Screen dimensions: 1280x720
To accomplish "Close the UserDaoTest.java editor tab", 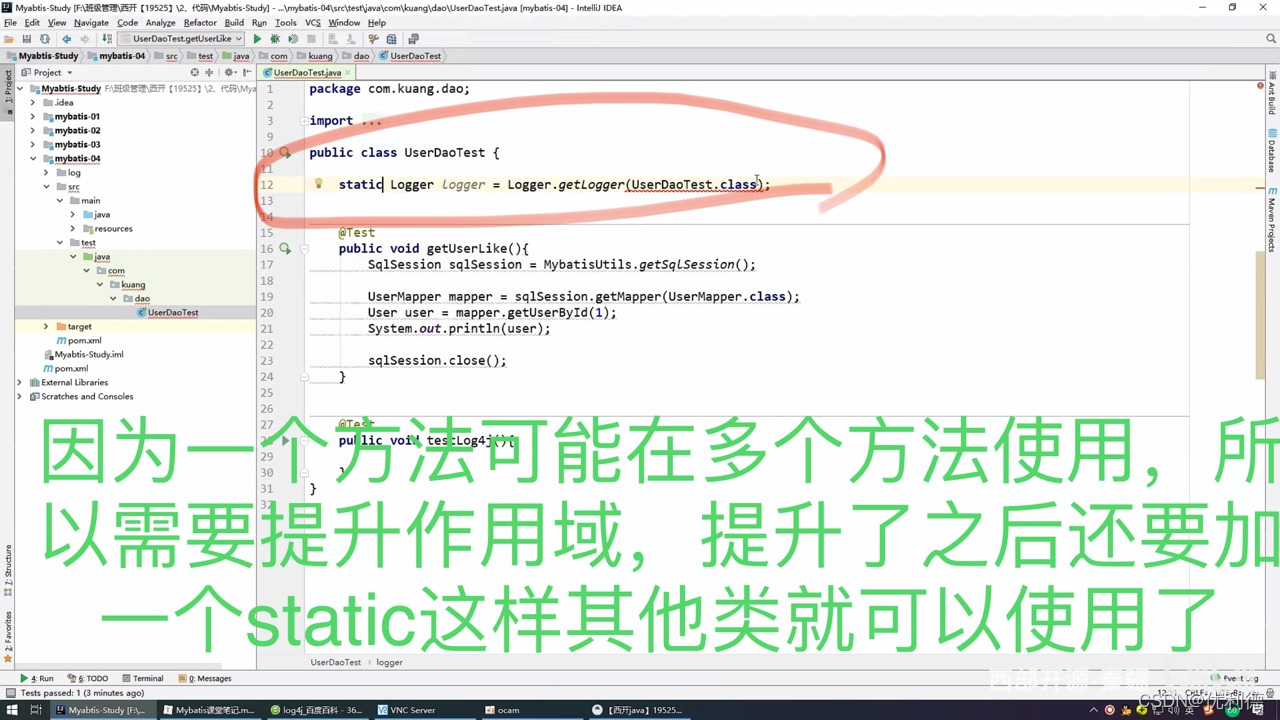I will [346, 73].
